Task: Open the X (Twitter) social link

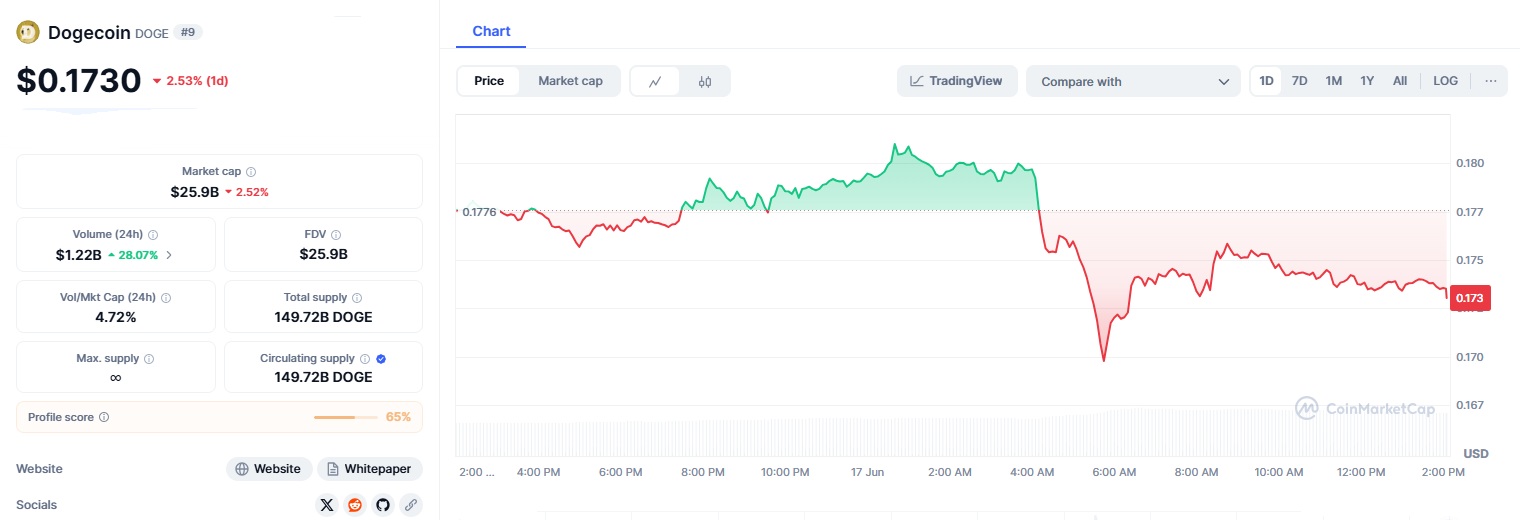Action: pos(327,505)
